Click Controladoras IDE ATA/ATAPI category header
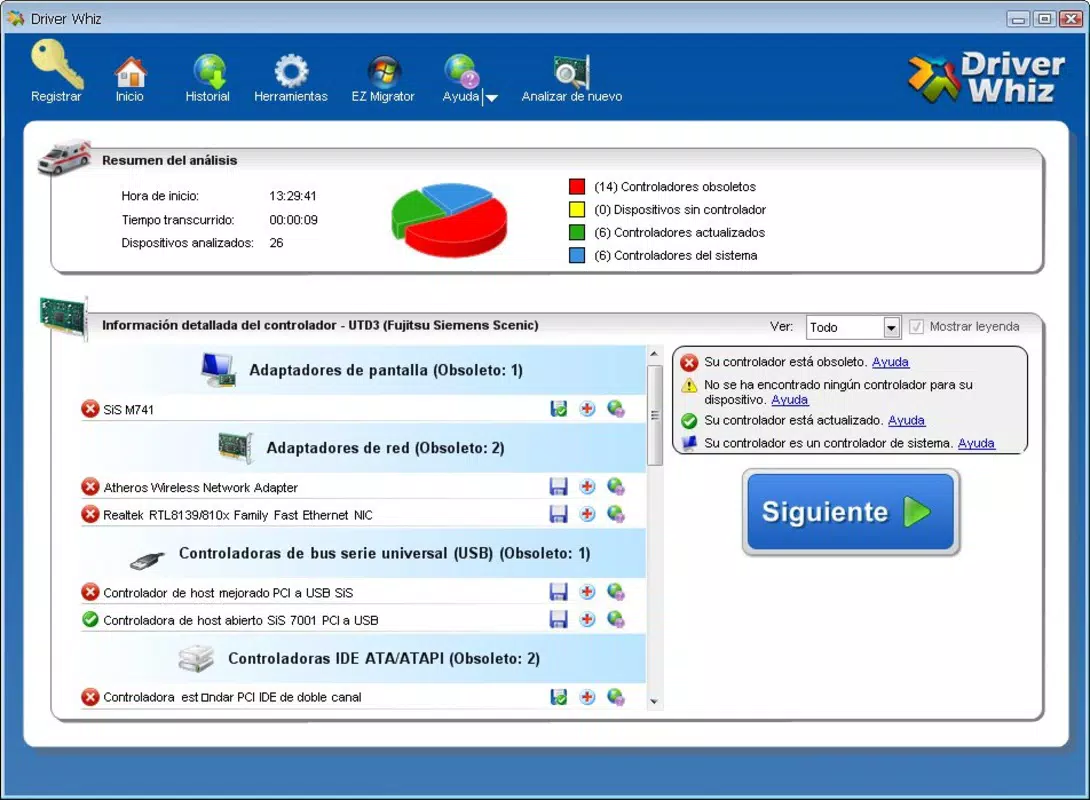 coord(363,658)
